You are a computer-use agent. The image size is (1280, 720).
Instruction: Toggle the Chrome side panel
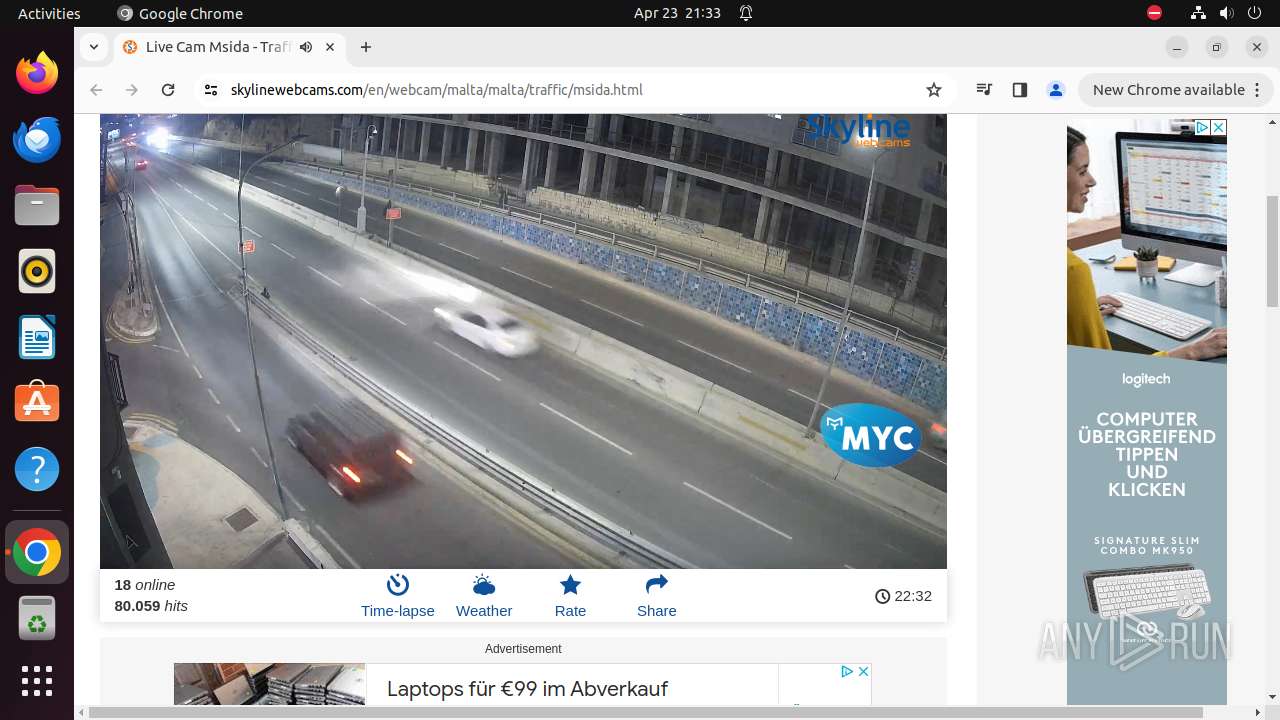point(1020,90)
